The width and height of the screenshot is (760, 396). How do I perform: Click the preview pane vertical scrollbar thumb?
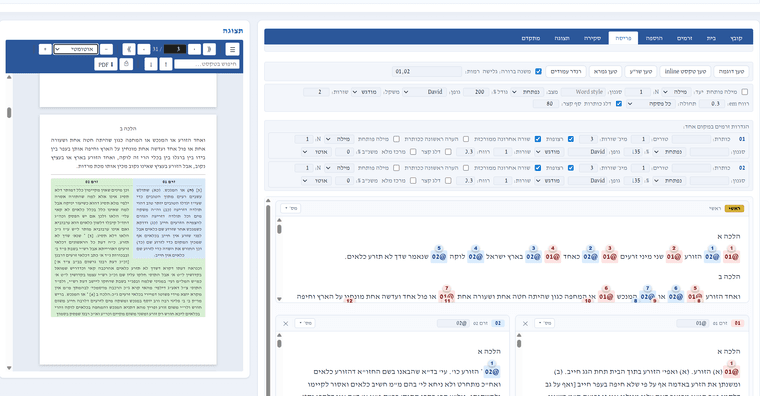point(9,112)
